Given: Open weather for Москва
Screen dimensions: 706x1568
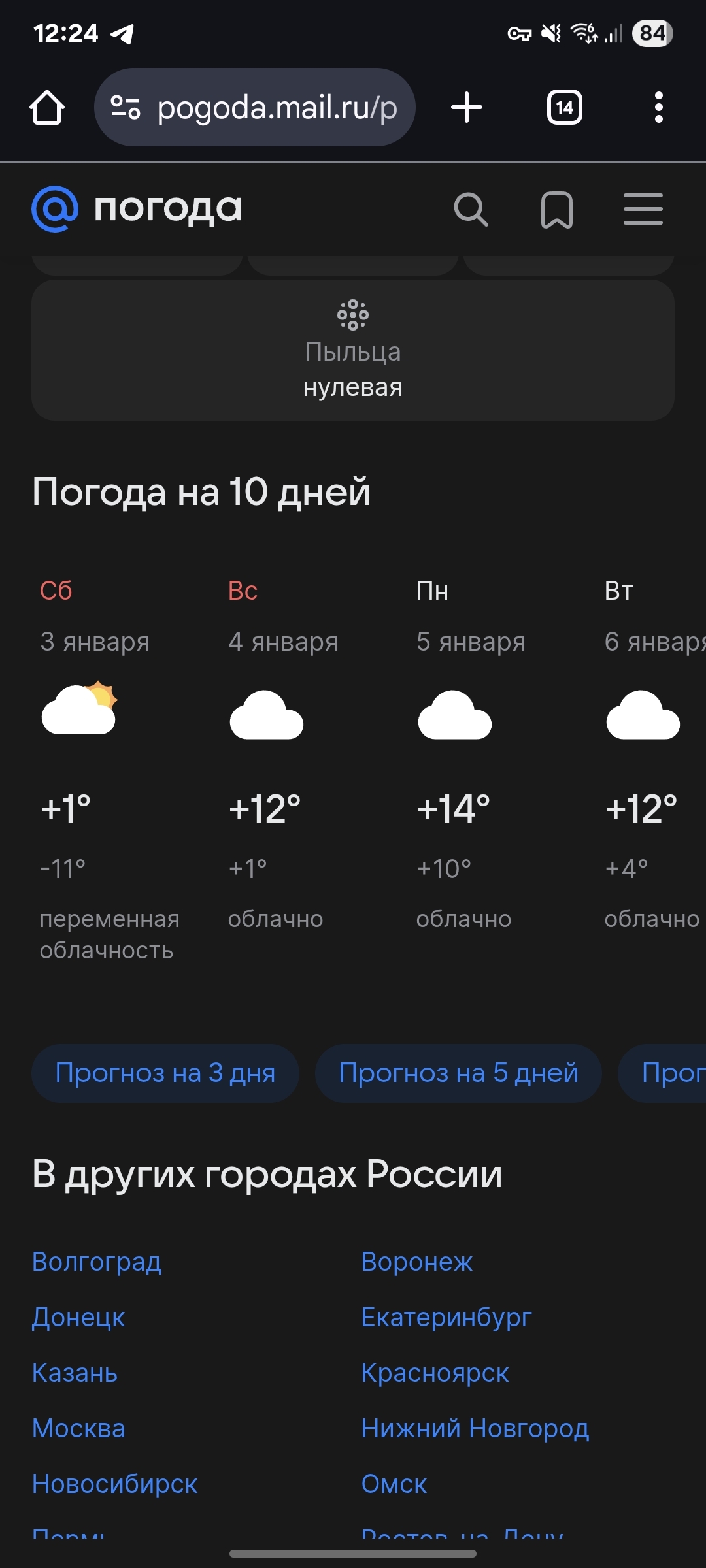Looking at the screenshot, I should (x=78, y=1428).
